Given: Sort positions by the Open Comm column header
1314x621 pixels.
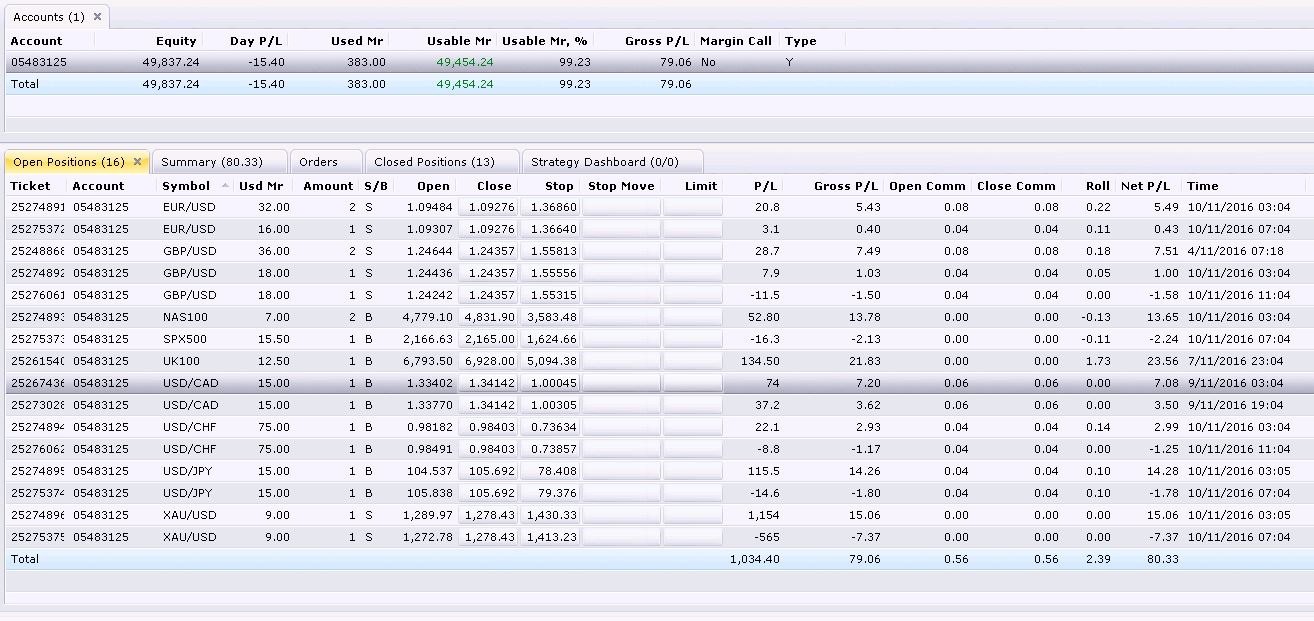Looking at the screenshot, I should (927, 186).
